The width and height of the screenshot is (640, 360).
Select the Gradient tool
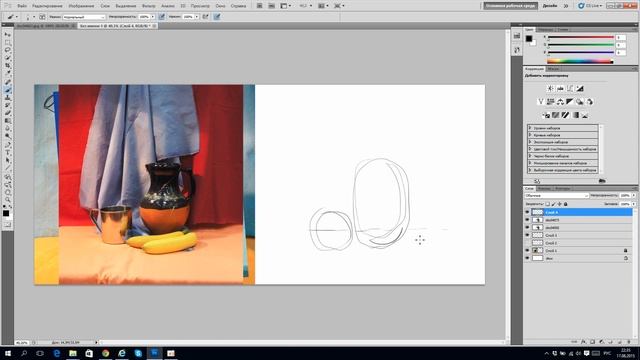pos(8,121)
